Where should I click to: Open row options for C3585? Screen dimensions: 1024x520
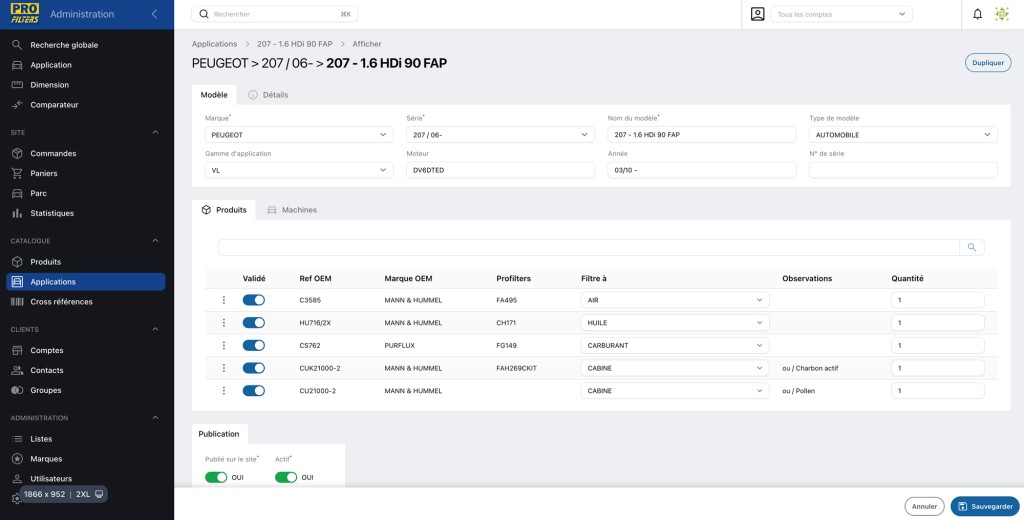point(224,300)
